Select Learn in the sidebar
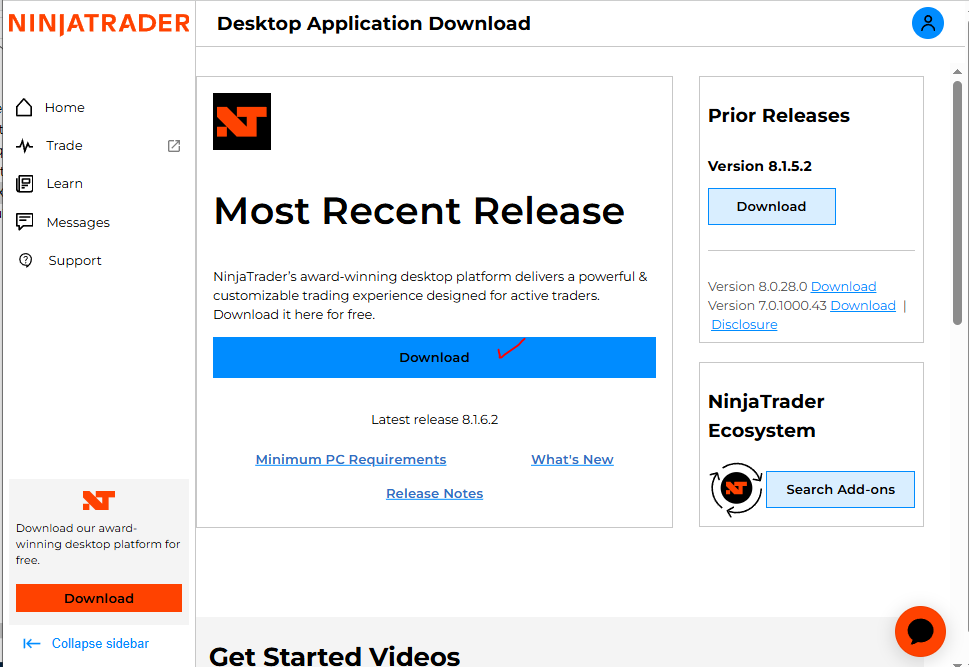Viewport: 969px width, 667px height. [64, 184]
